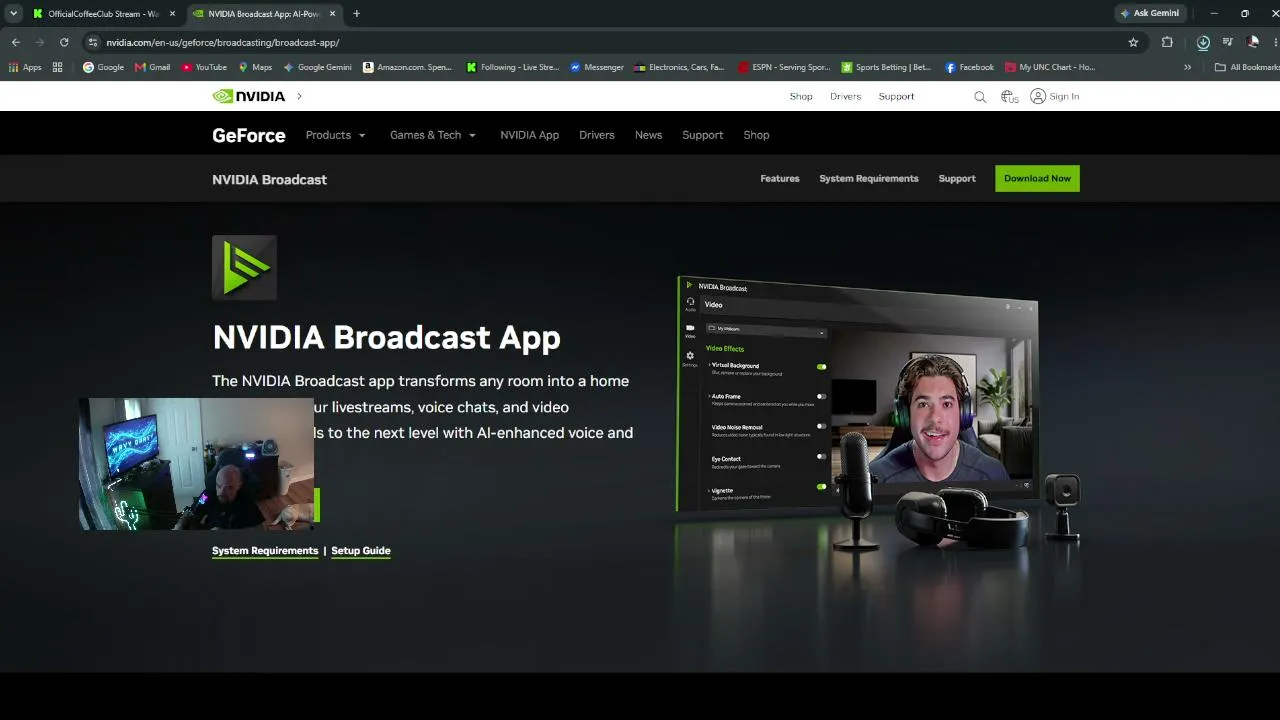This screenshot has height=720, width=1280.
Task: Open the YouTube bookmark
Action: coord(204,67)
